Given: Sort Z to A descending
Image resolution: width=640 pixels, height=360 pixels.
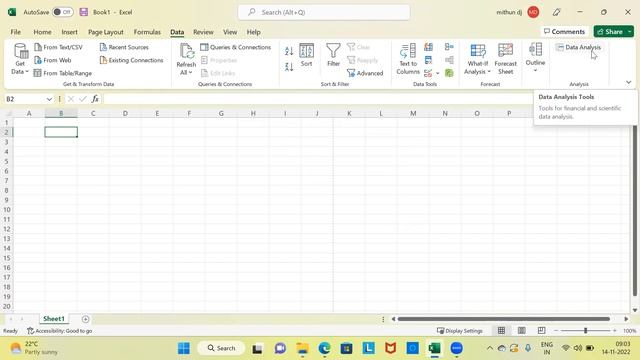Looking at the screenshot, I should pyautogui.click(x=289, y=67).
